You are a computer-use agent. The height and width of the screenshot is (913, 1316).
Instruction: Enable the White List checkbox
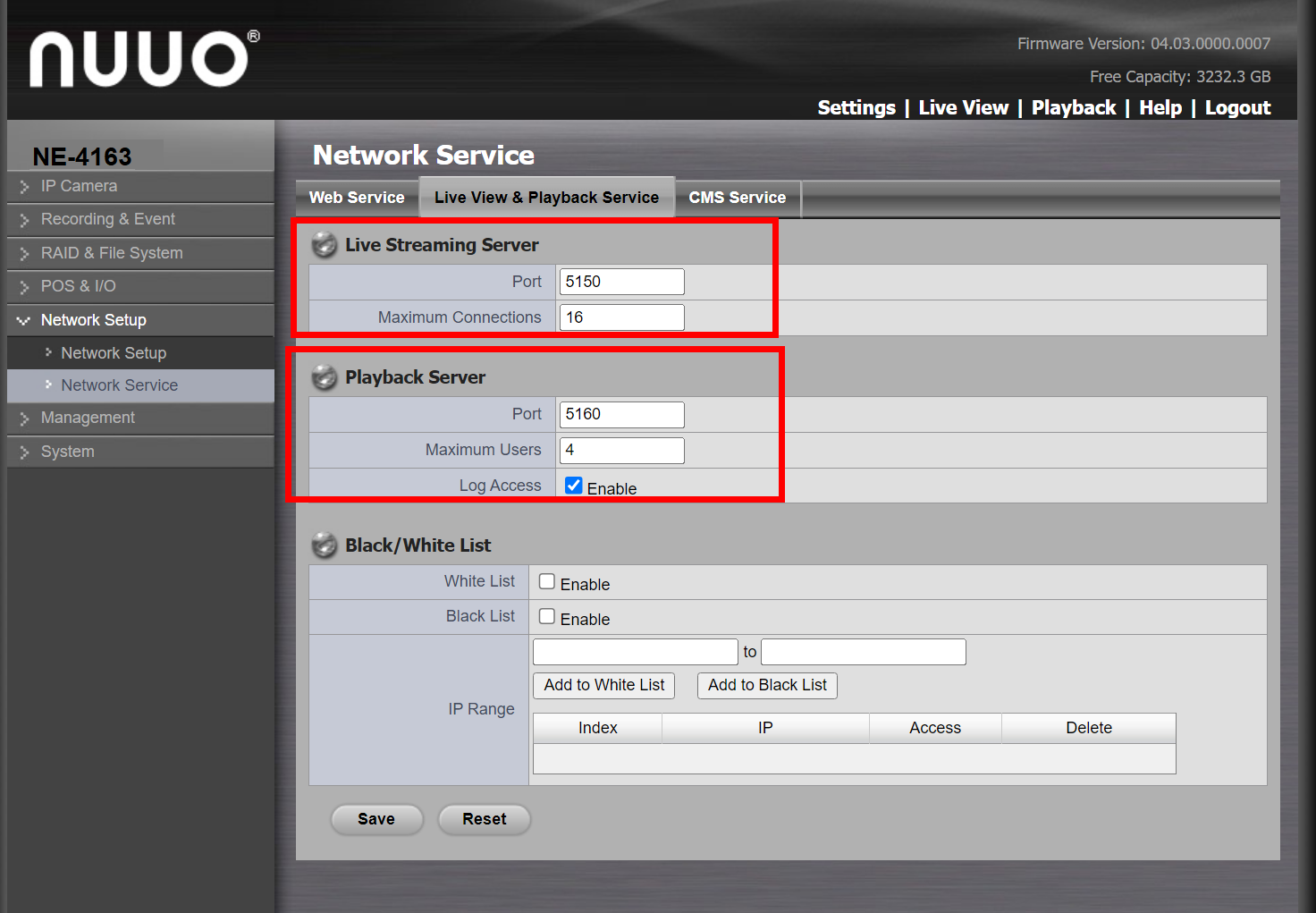pyautogui.click(x=546, y=580)
